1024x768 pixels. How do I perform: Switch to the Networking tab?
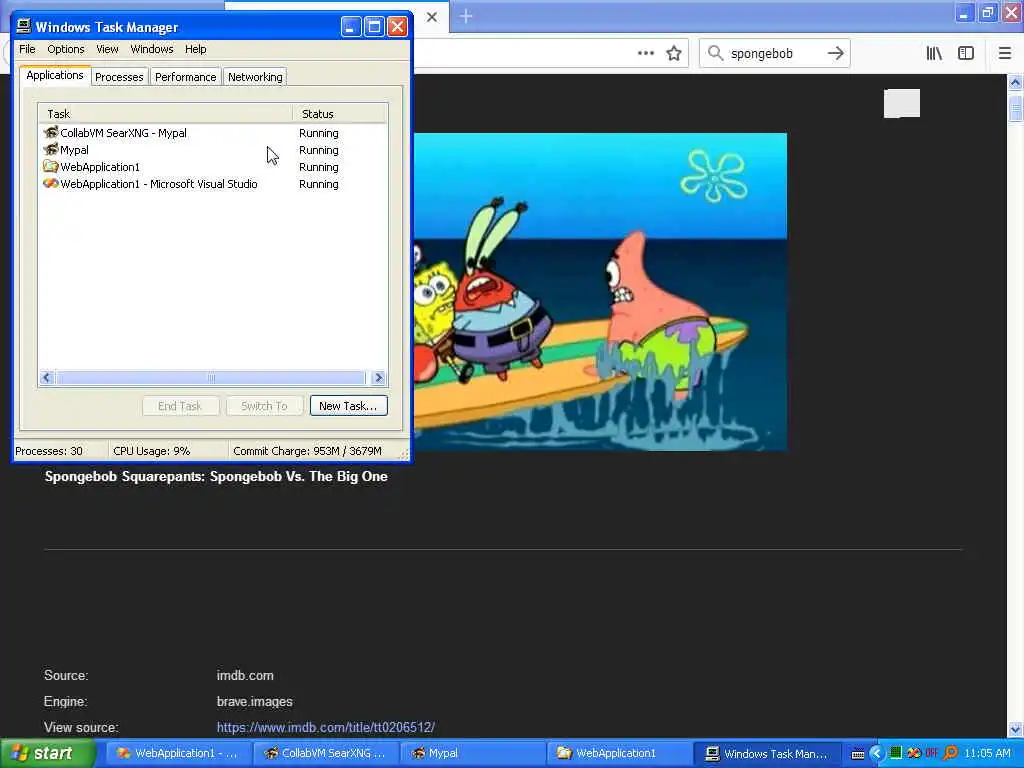[x=255, y=76]
